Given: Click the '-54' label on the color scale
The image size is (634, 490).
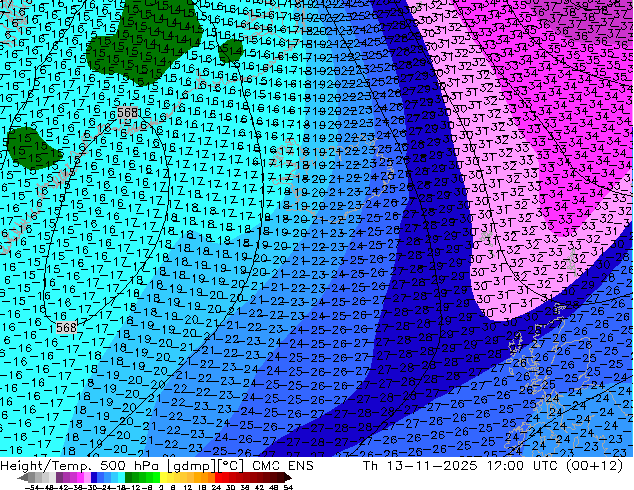Looking at the screenshot, I should 33,487.
